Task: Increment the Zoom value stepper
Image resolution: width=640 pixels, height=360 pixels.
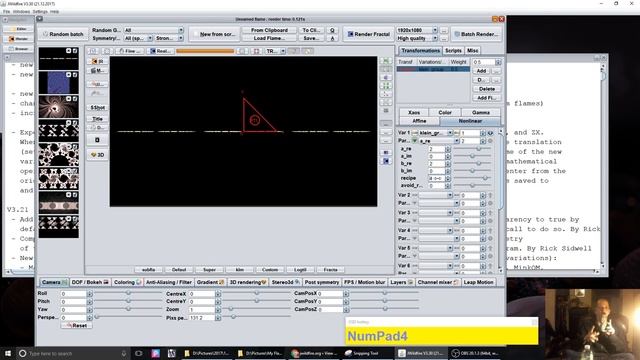Action: coord(218,308)
